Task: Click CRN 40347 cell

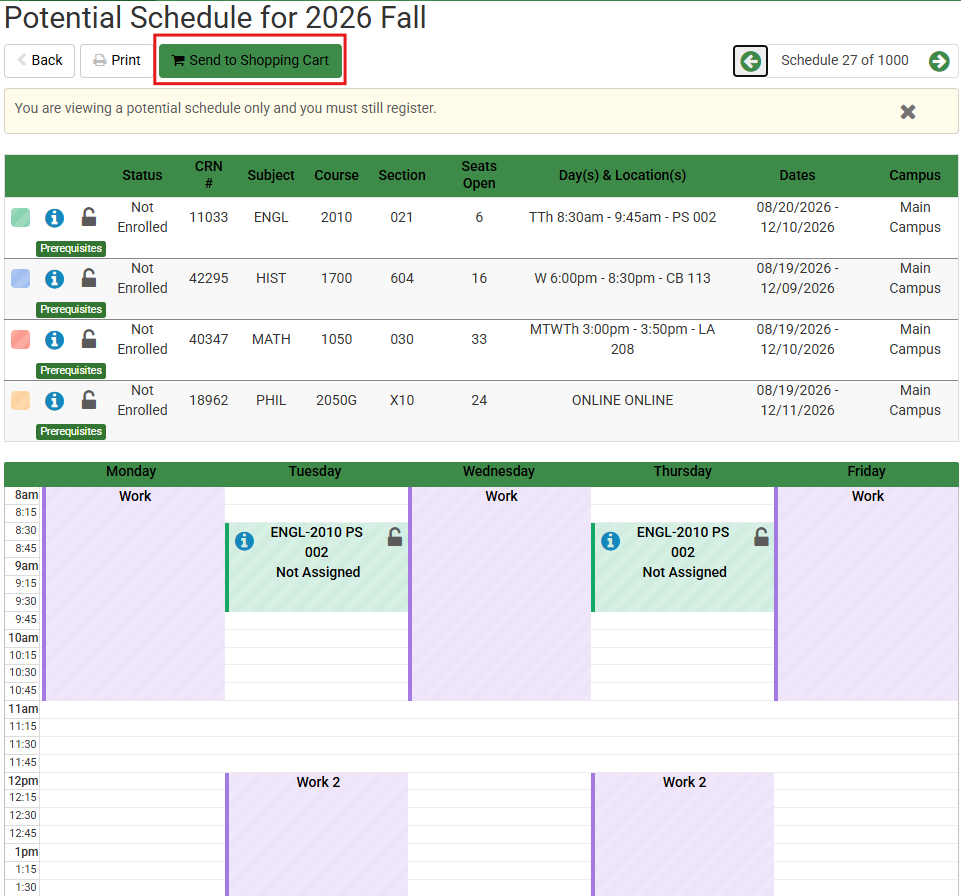Action: [208, 340]
